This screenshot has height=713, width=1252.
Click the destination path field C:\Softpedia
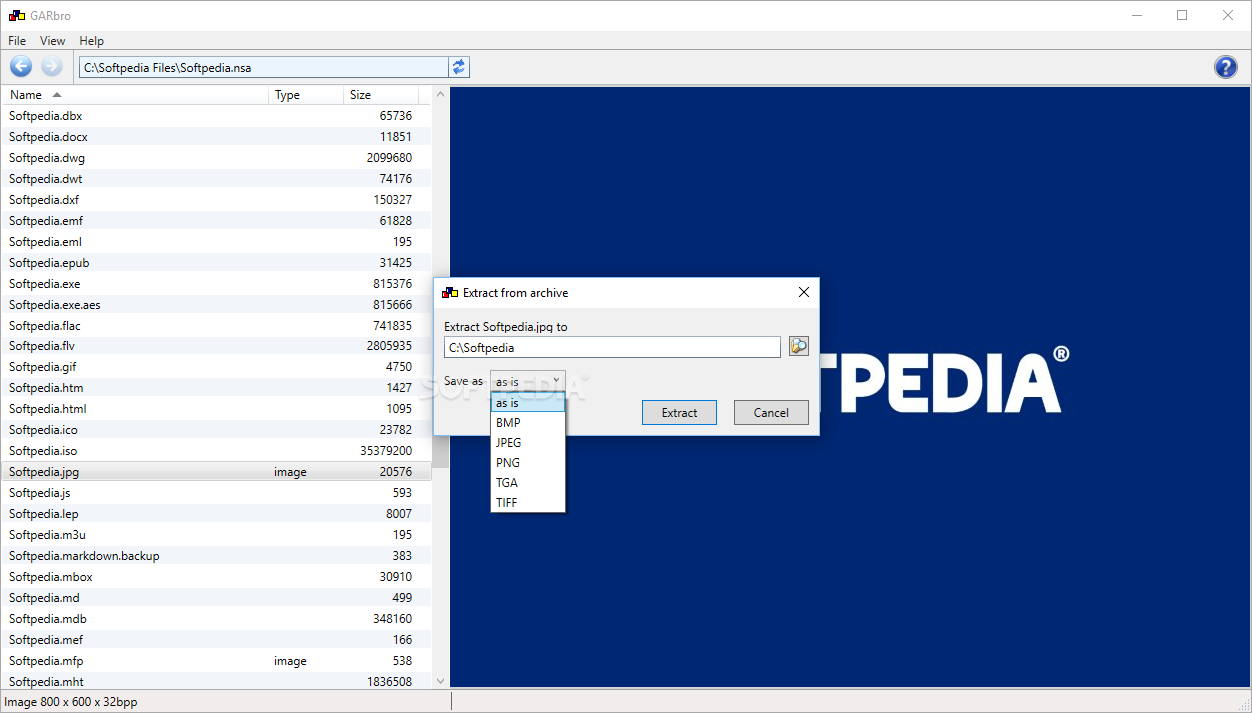[x=612, y=347]
